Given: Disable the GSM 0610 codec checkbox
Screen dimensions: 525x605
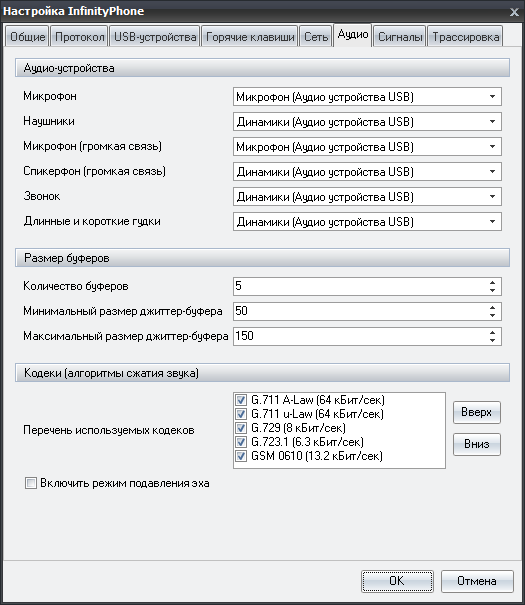Looking at the screenshot, I should point(241,456).
